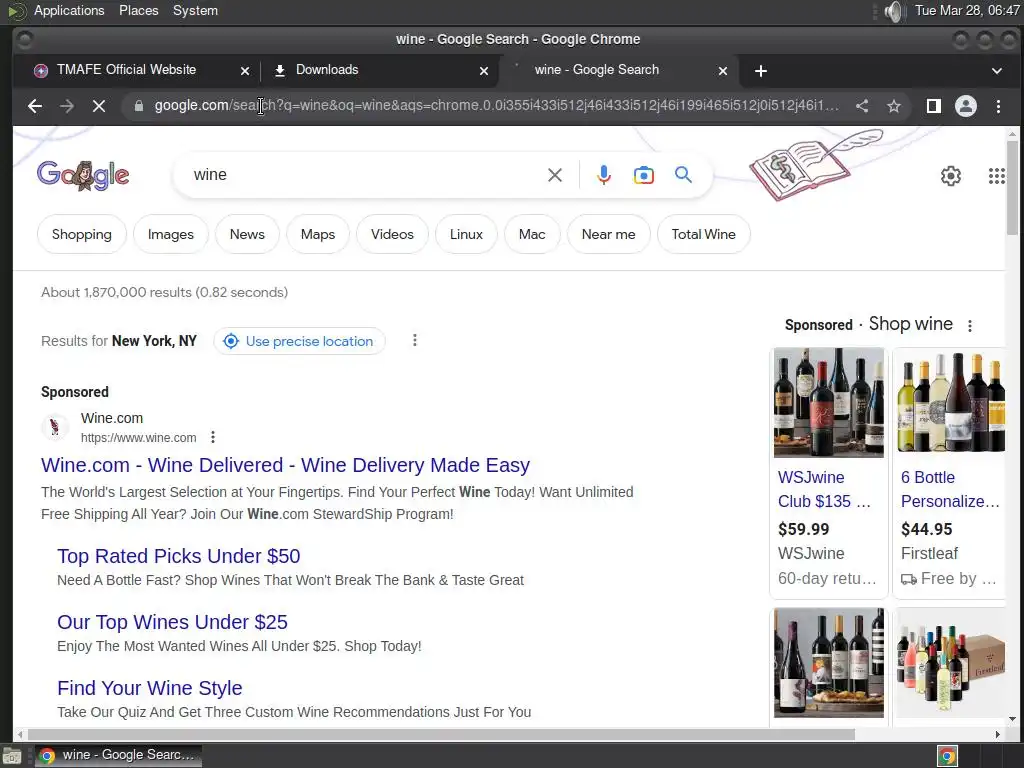Viewport: 1024px width, 768px height.
Task: Filter results by Shopping
Action: pyautogui.click(x=82, y=234)
